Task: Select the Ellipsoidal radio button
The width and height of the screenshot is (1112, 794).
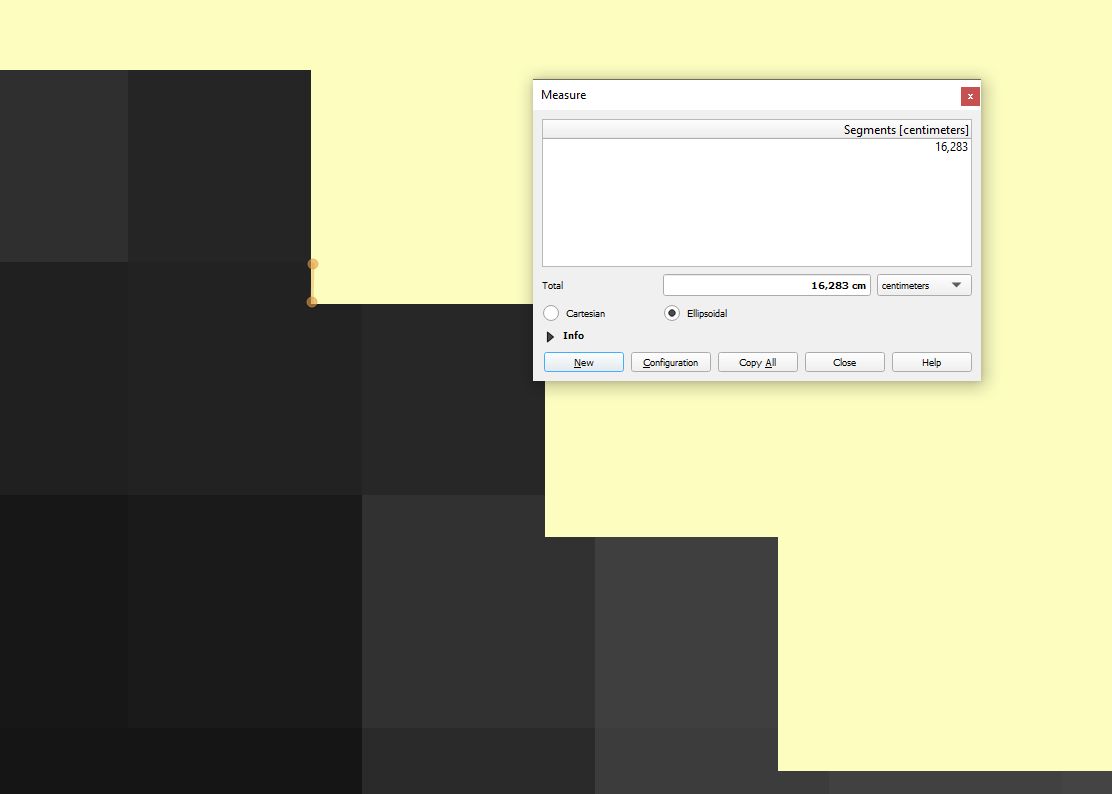Action: tap(672, 313)
